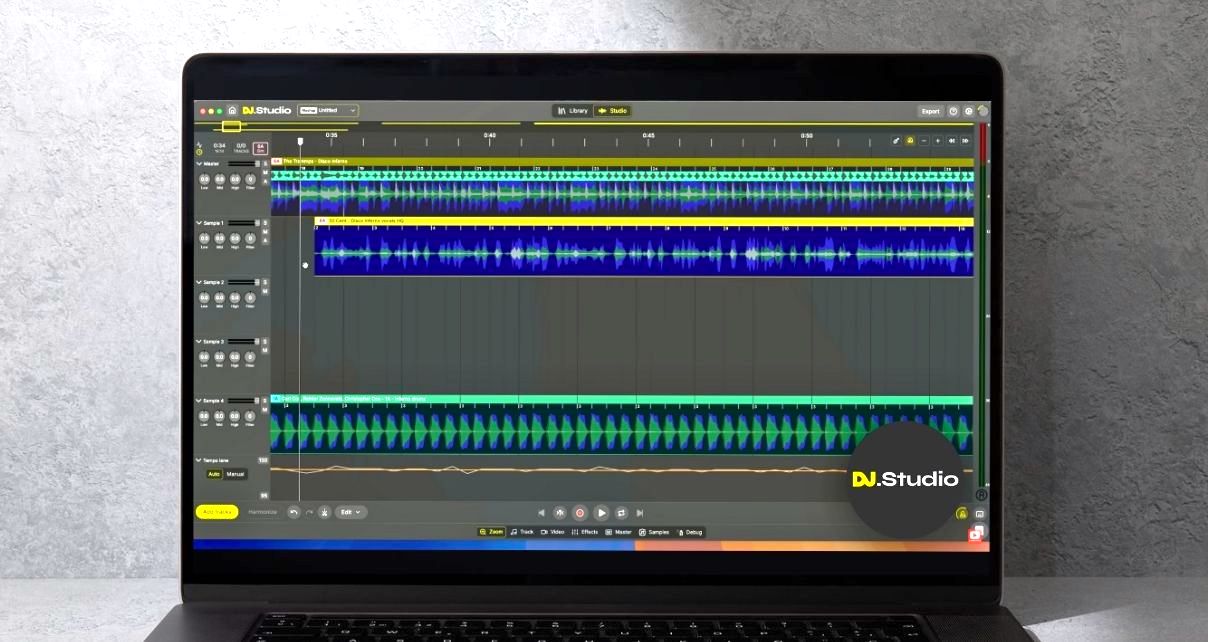Mute the Master track
The height and width of the screenshot is (642, 1208).
[267, 172]
